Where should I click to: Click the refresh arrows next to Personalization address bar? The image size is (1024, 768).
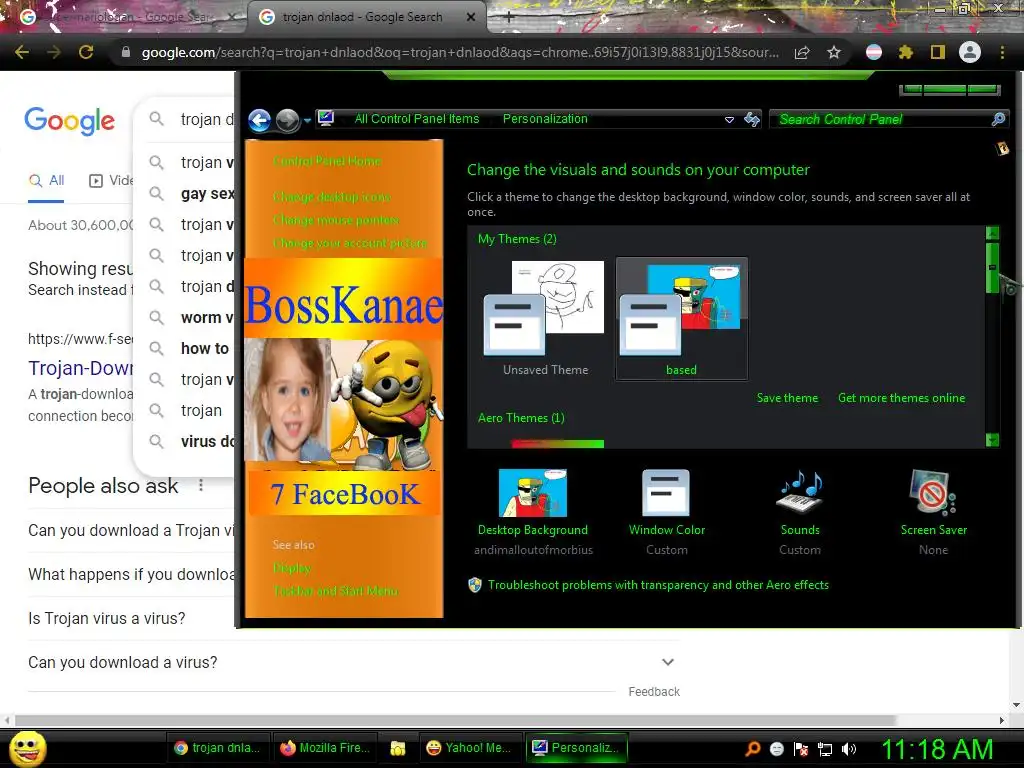[752, 119]
